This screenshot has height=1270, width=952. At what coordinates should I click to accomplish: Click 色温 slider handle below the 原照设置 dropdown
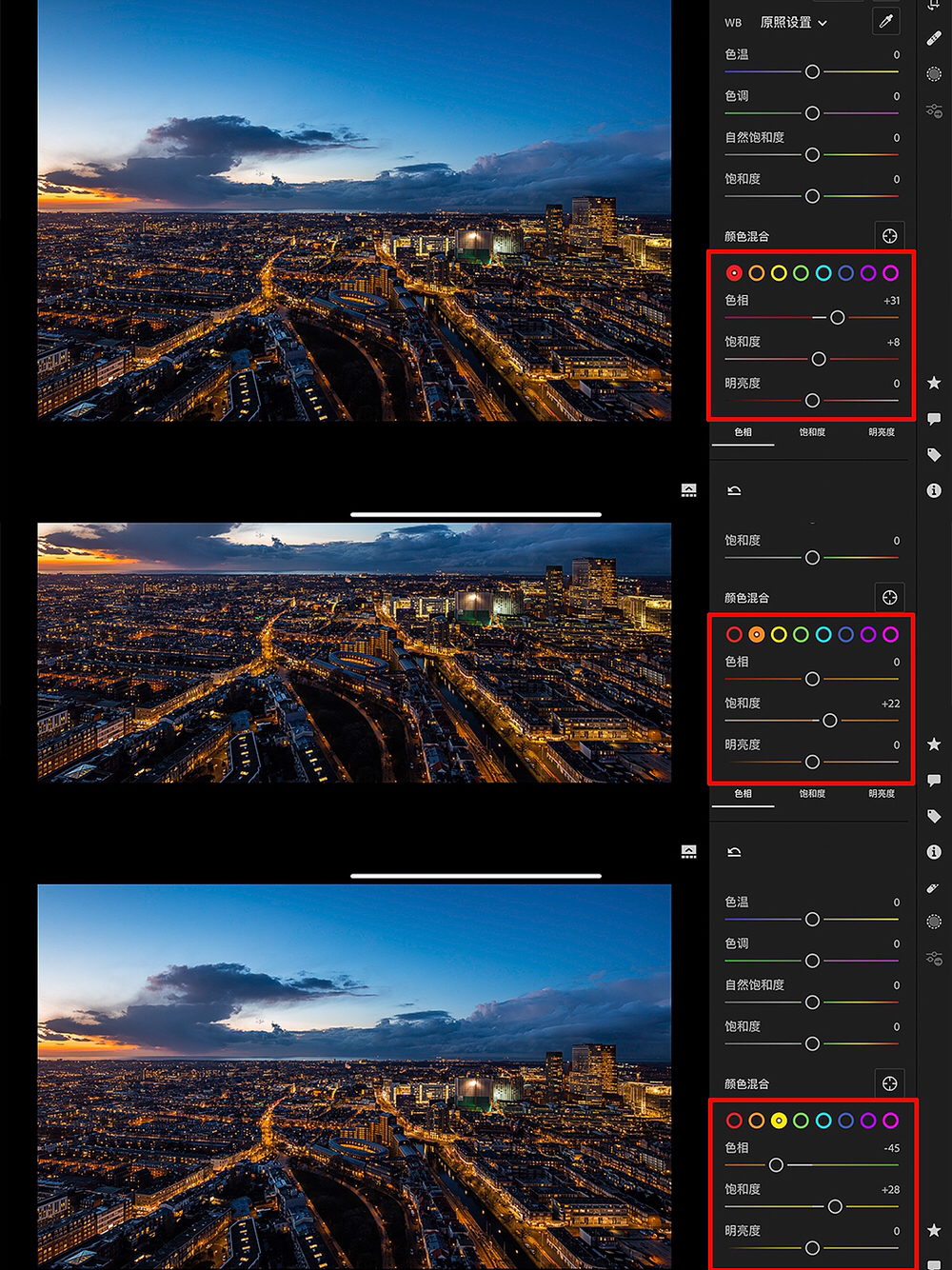point(812,71)
